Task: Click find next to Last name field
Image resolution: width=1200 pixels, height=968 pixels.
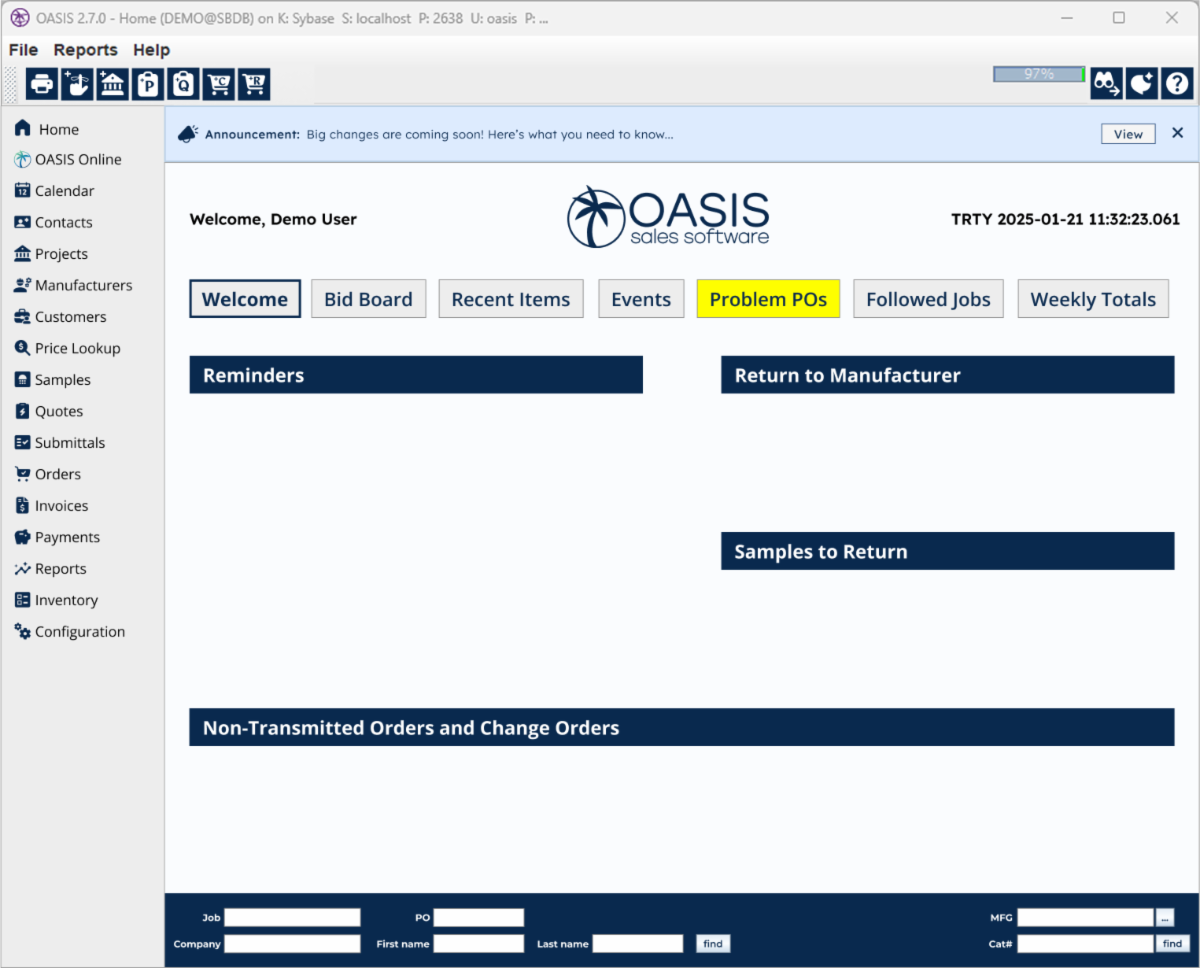Action: pos(713,944)
